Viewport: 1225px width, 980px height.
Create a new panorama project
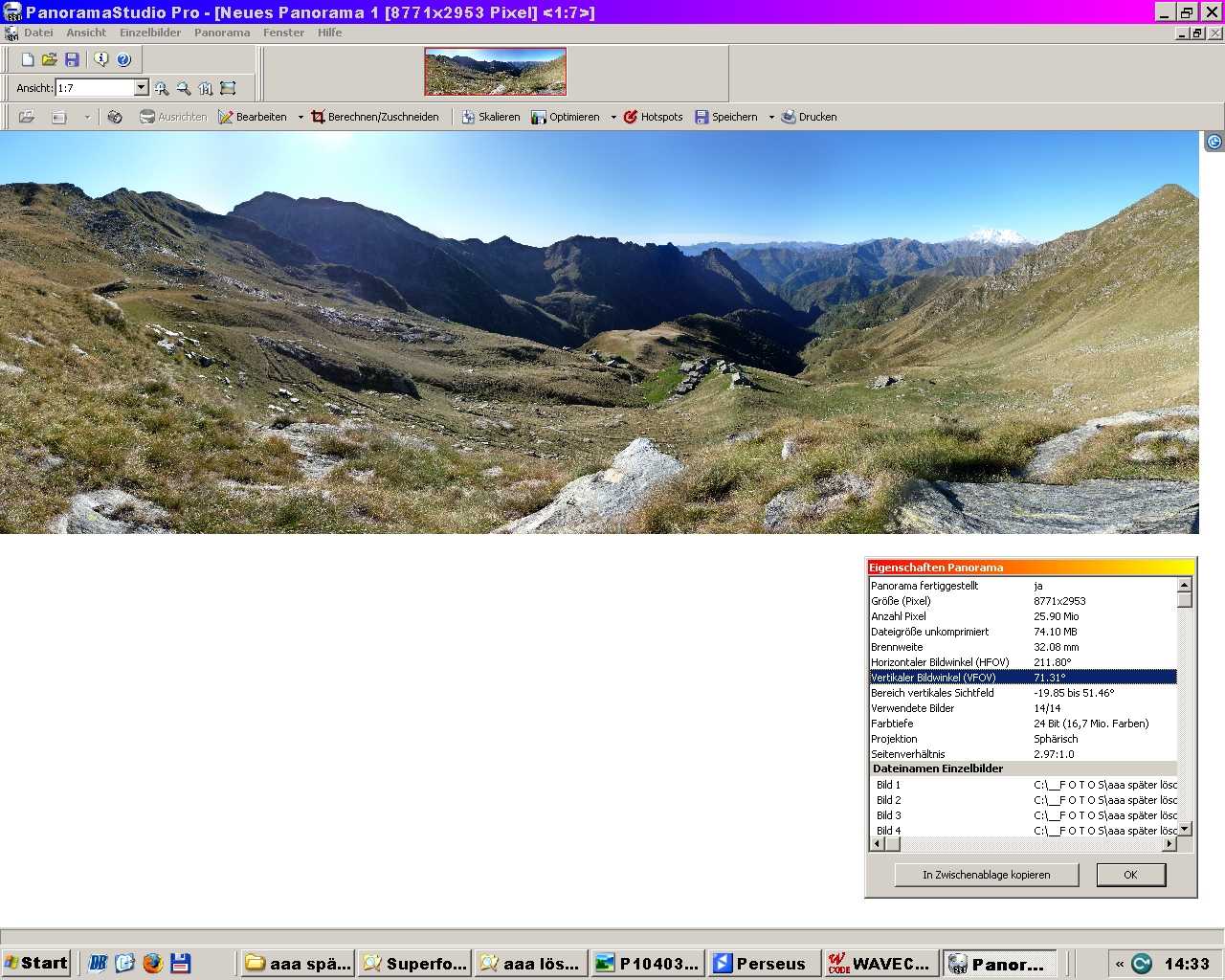(x=28, y=59)
